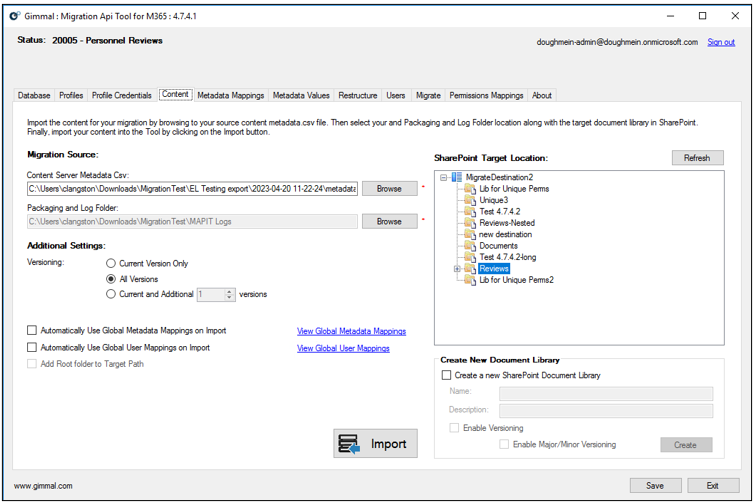Click the MigrateDestination2 site icon

tap(457, 177)
